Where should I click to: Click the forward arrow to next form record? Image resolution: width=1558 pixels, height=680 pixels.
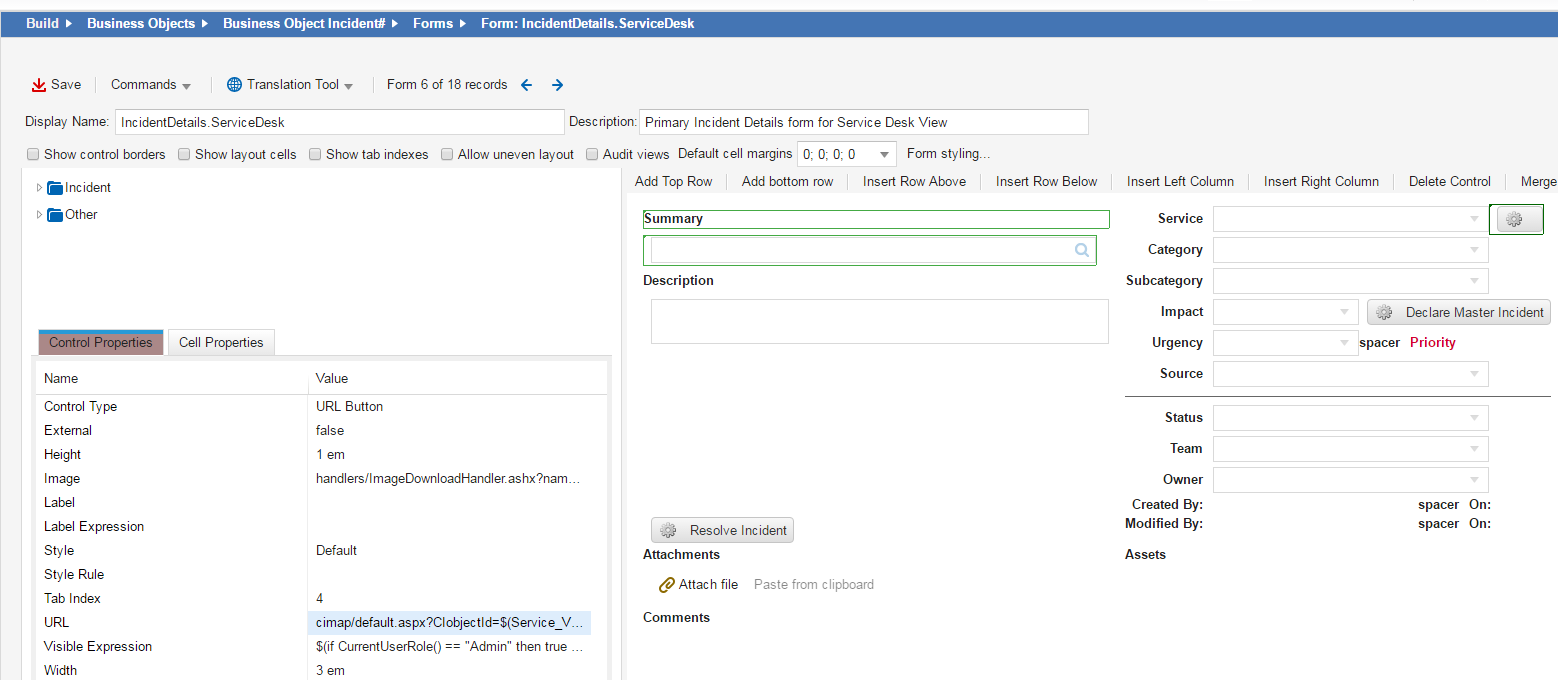tap(557, 85)
